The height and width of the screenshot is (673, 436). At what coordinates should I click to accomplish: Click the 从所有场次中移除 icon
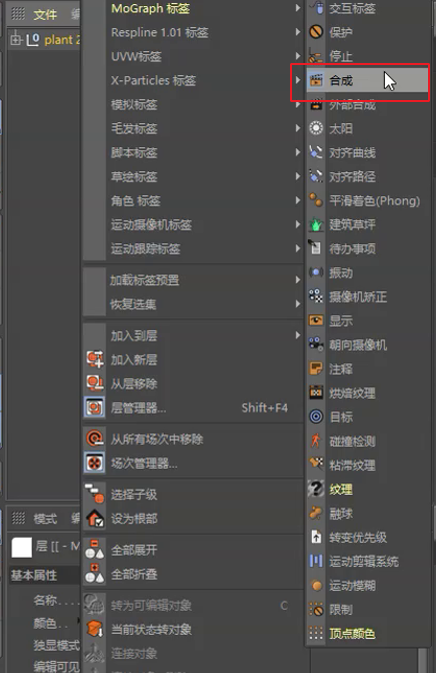coord(94,439)
